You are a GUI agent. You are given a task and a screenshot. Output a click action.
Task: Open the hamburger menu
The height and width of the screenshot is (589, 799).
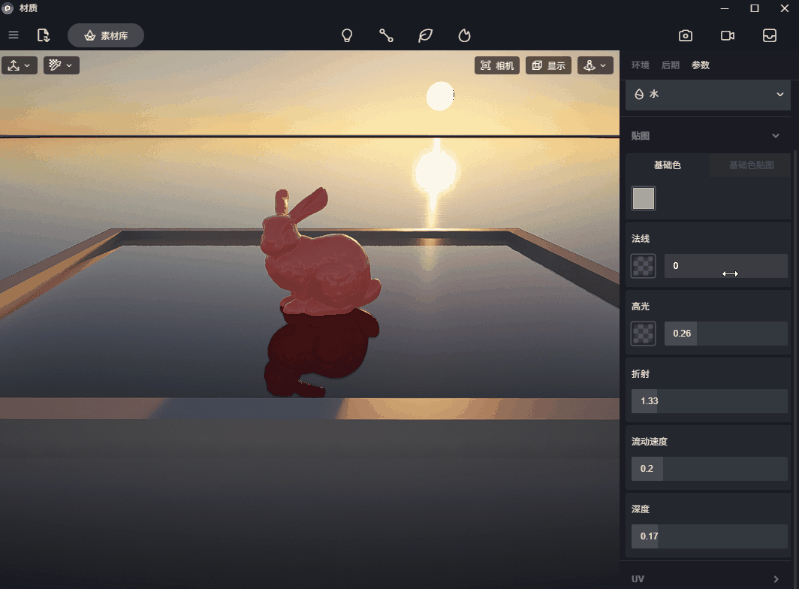click(x=14, y=35)
